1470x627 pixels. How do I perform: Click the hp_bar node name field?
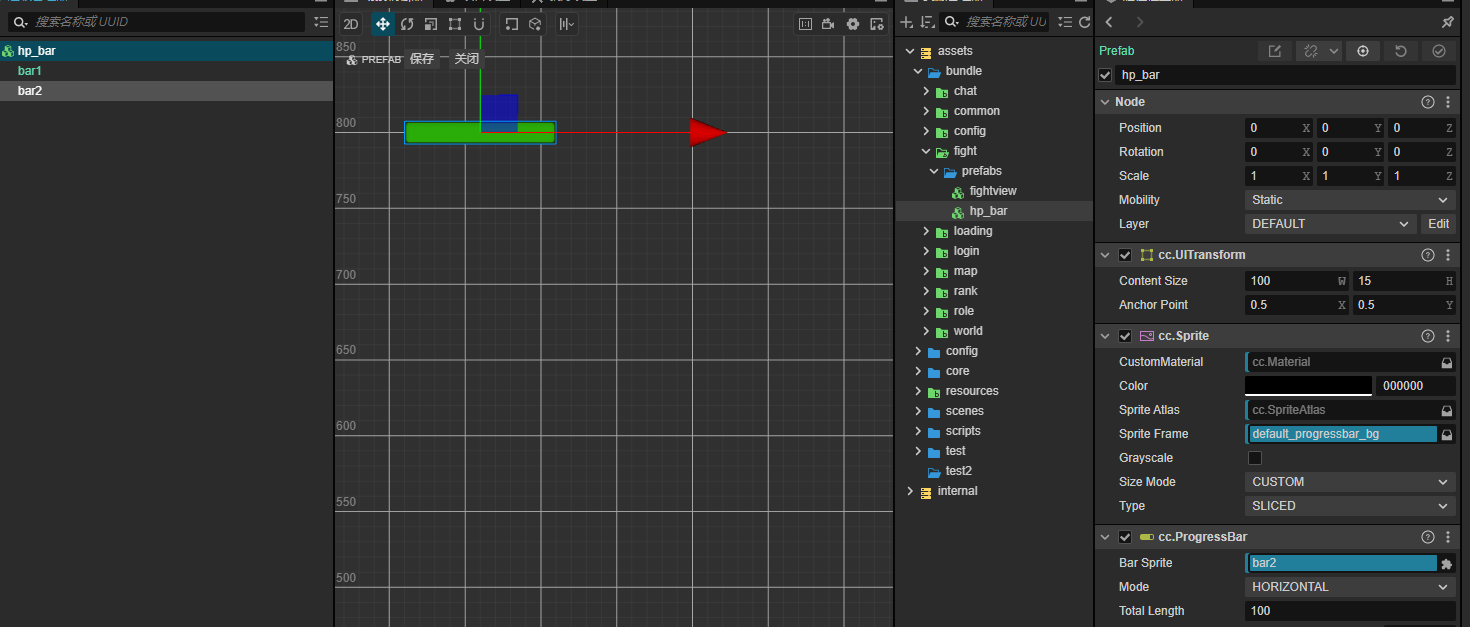tap(1285, 75)
